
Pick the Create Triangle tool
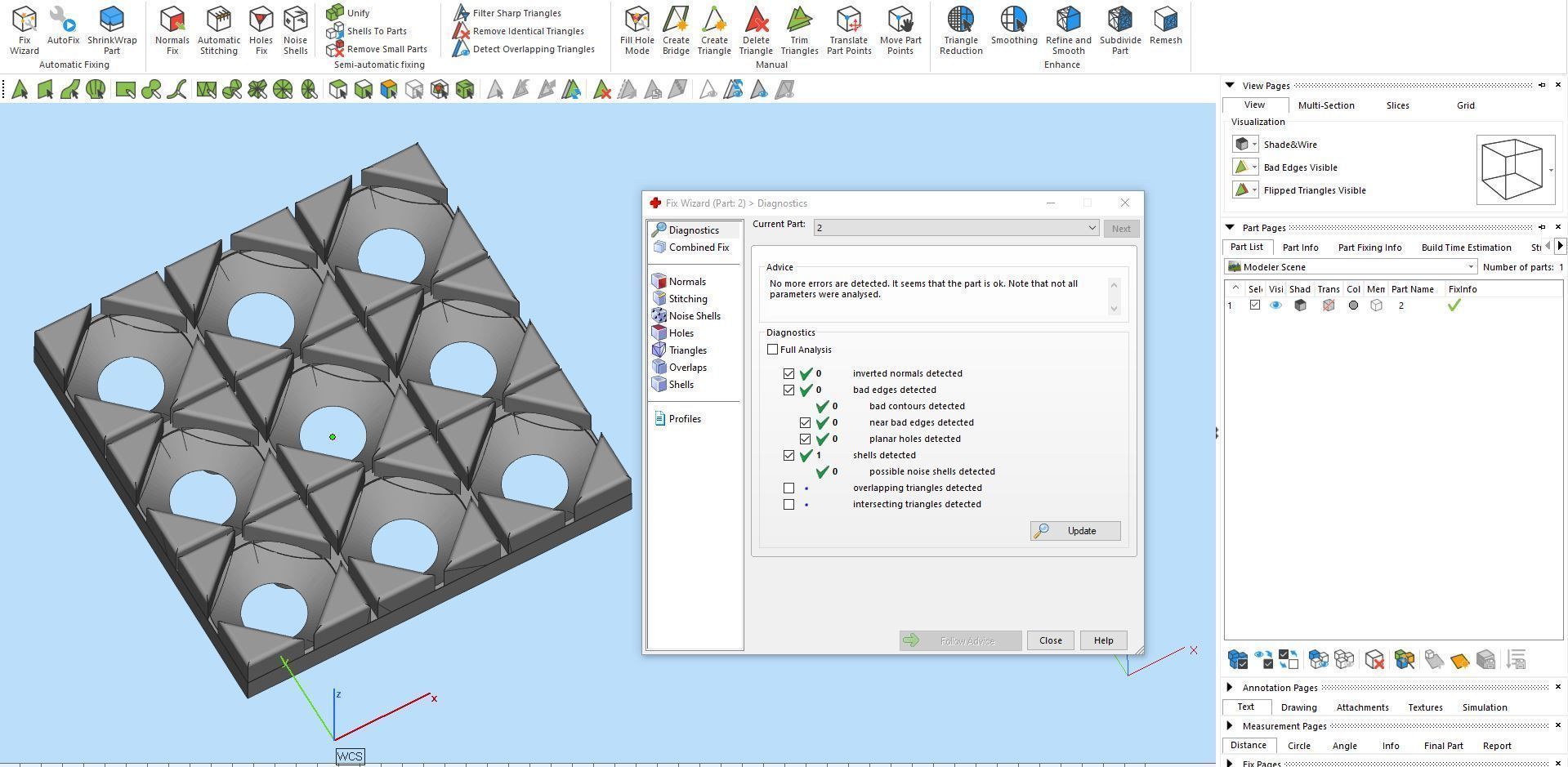pos(714,30)
